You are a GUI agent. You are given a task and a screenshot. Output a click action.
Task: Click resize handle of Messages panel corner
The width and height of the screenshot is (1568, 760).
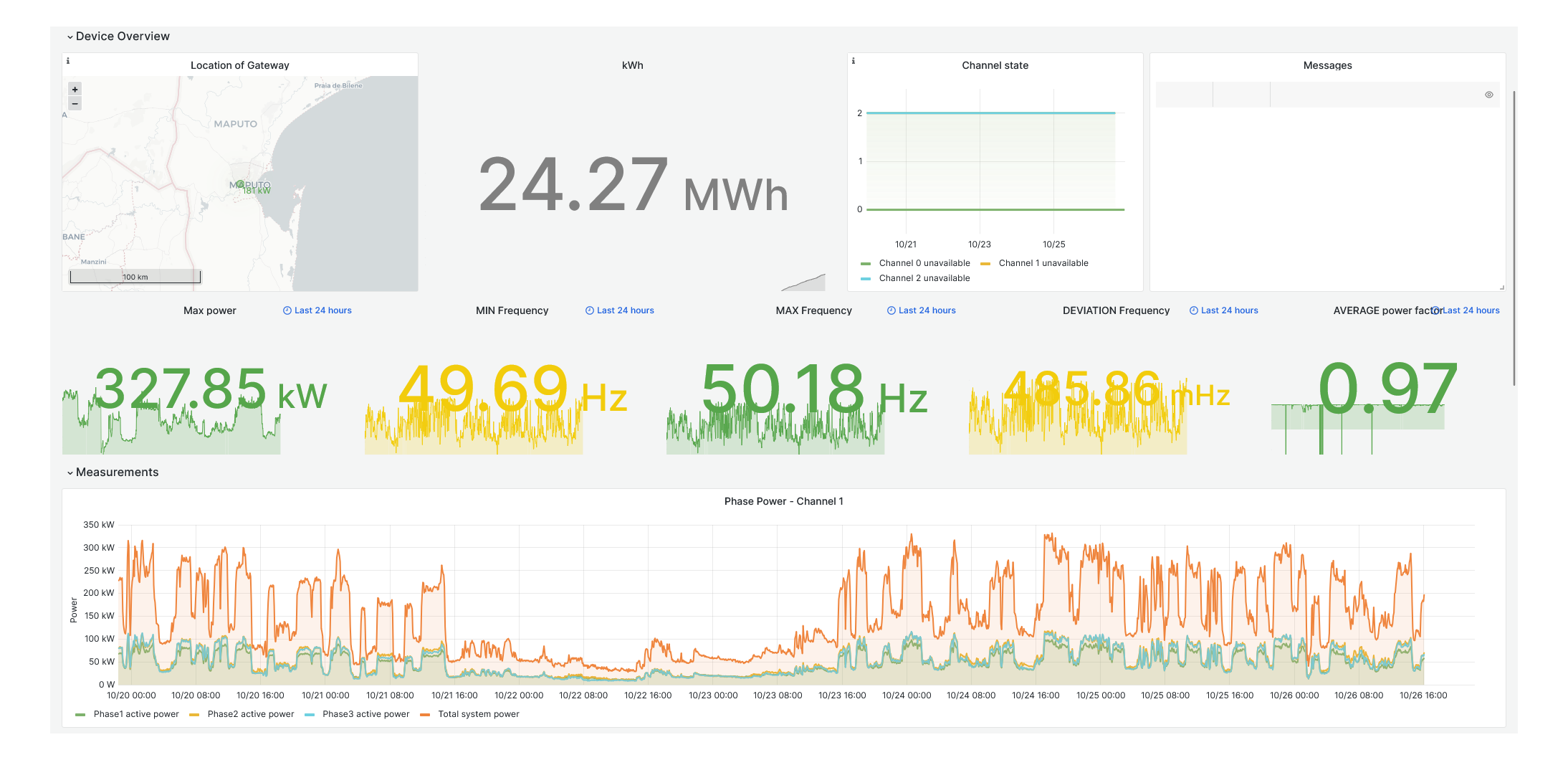coord(1501,287)
